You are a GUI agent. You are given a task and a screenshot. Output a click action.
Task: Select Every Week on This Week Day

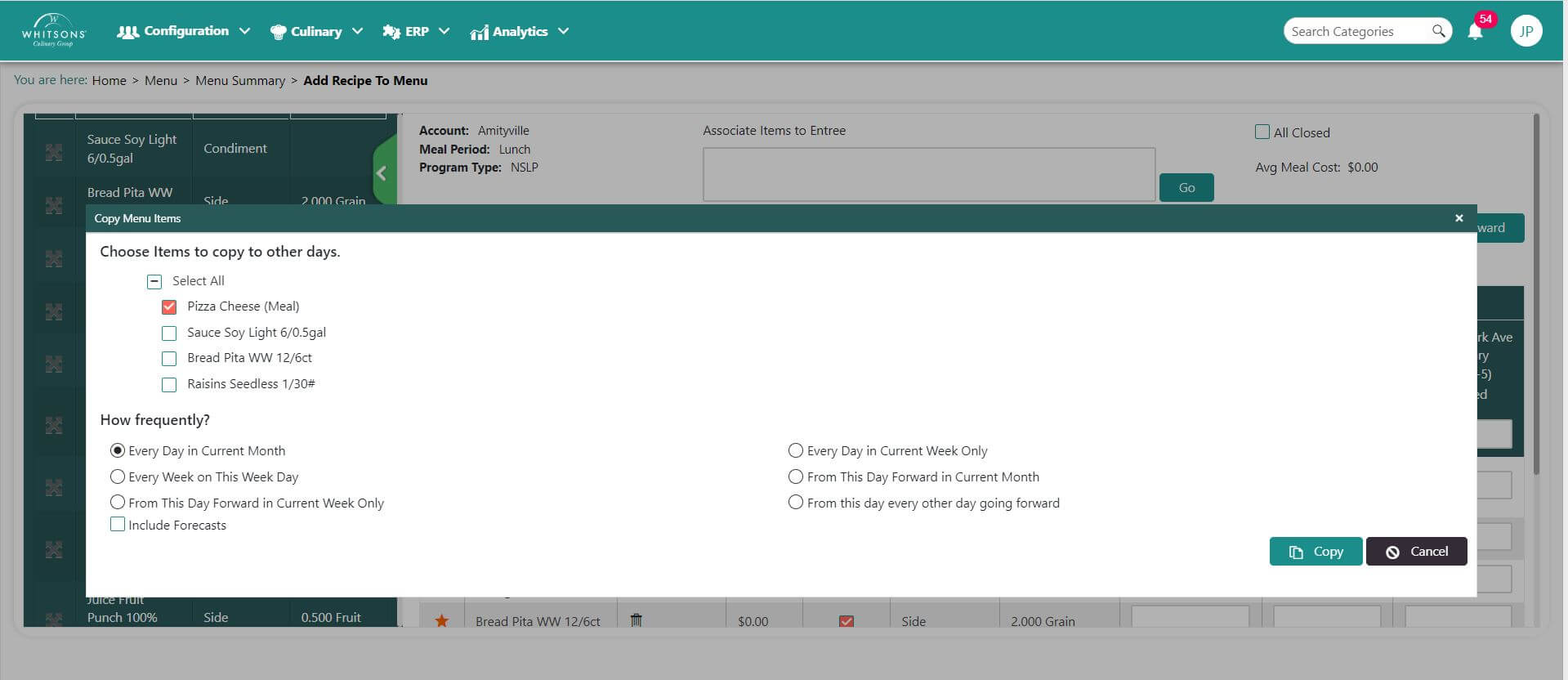118,476
